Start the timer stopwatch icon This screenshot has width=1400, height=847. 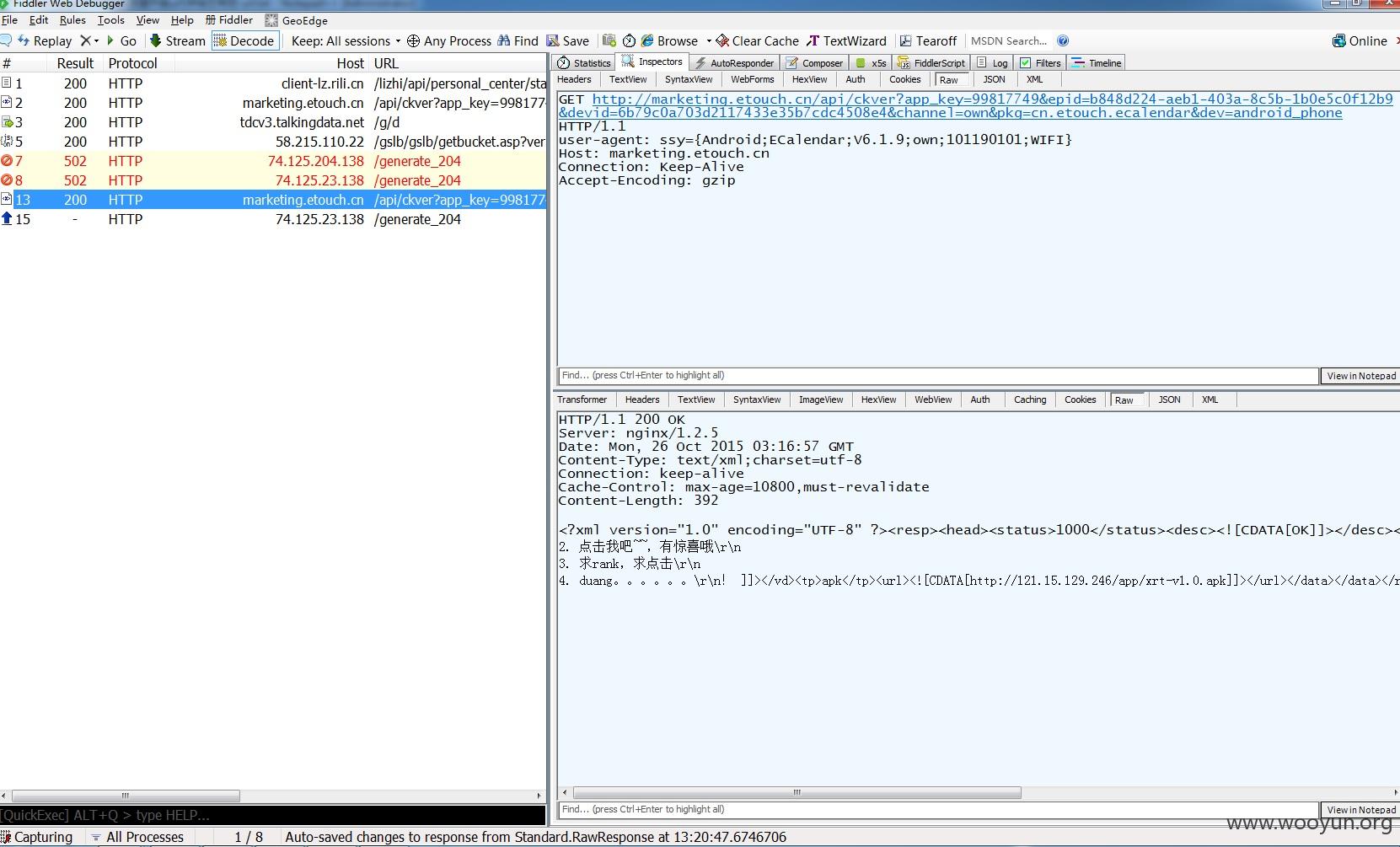629,40
